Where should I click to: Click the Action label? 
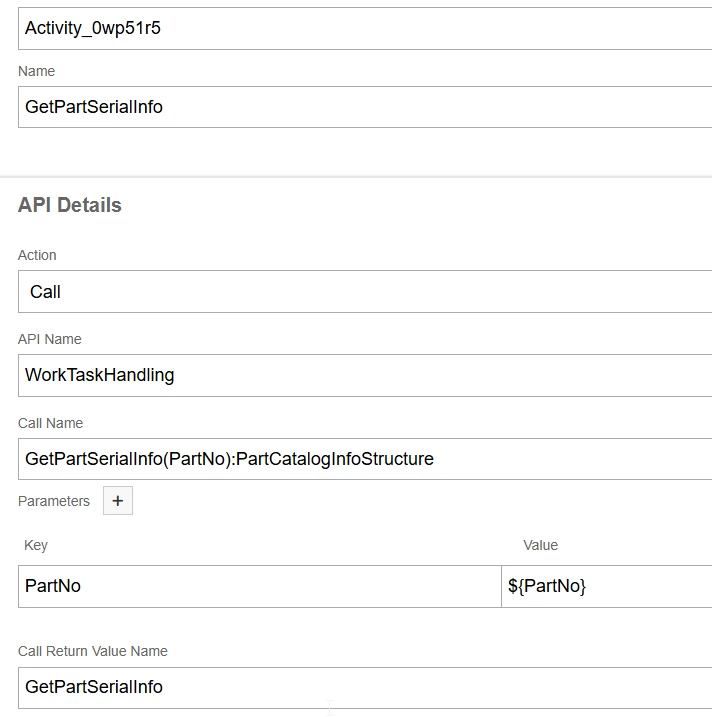(37, 255)
